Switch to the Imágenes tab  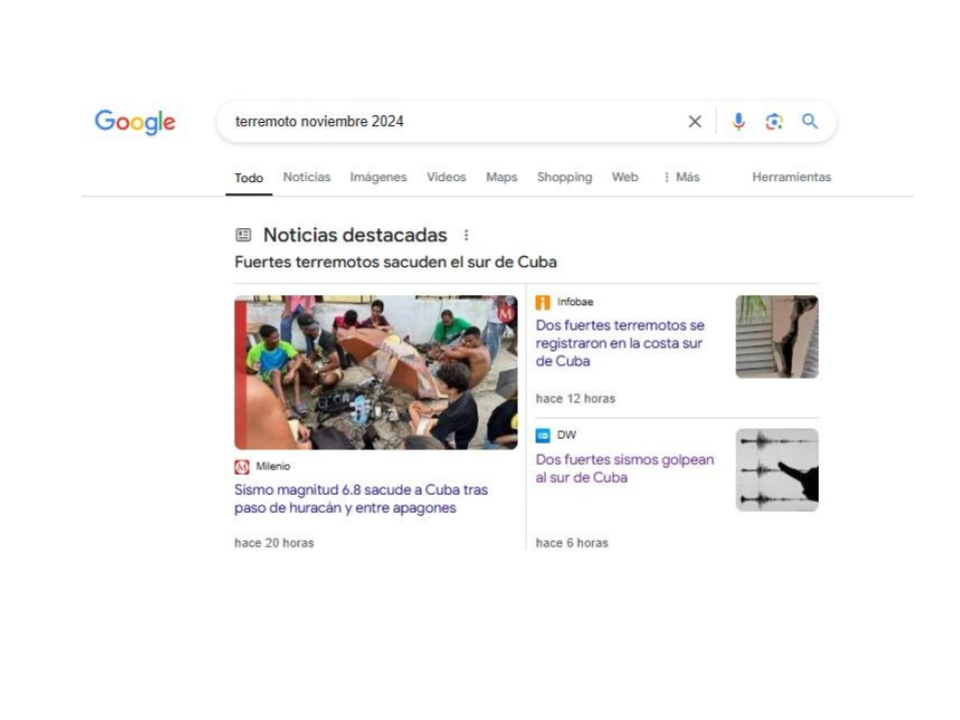pyautogui.click(x=378, y=177)
